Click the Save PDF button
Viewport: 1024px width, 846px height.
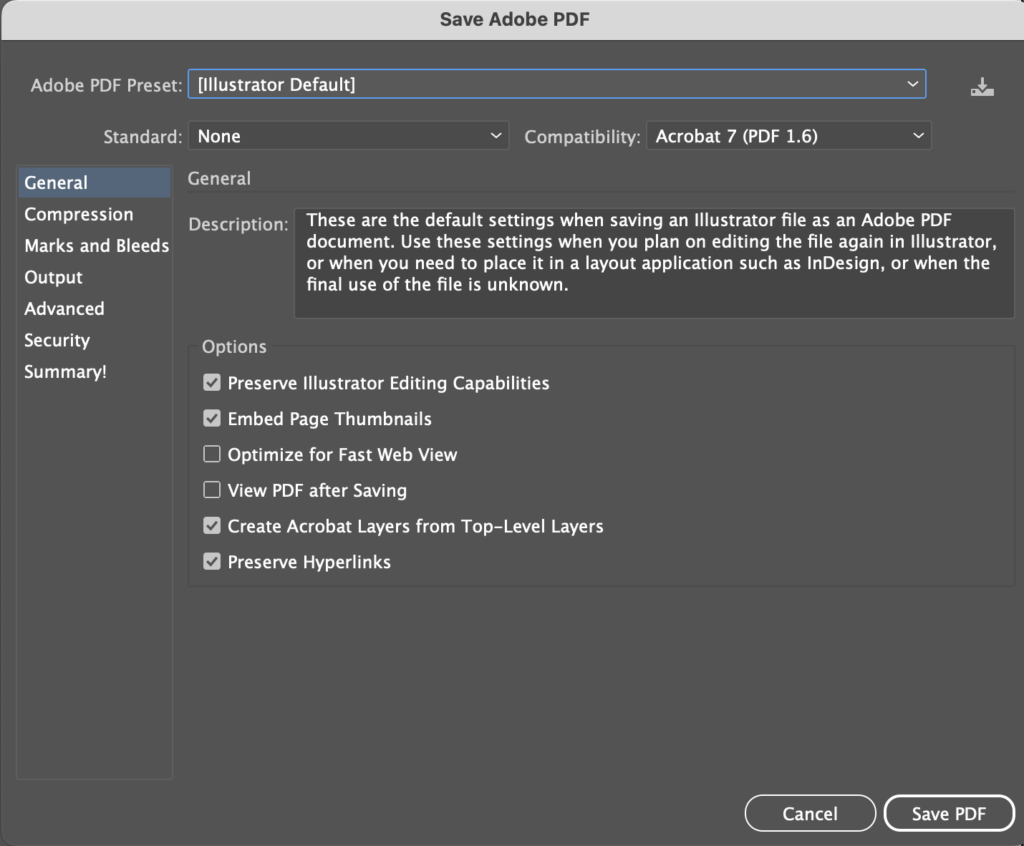[x=949, y=813]
